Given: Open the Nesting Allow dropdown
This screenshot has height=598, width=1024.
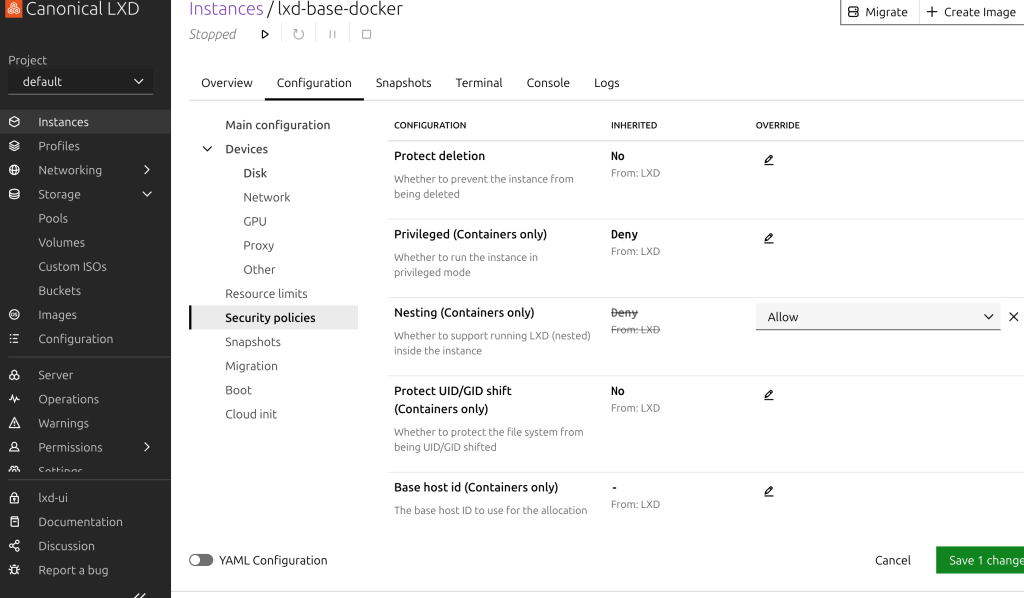Looking at the screenshot, I should [877, 317].
